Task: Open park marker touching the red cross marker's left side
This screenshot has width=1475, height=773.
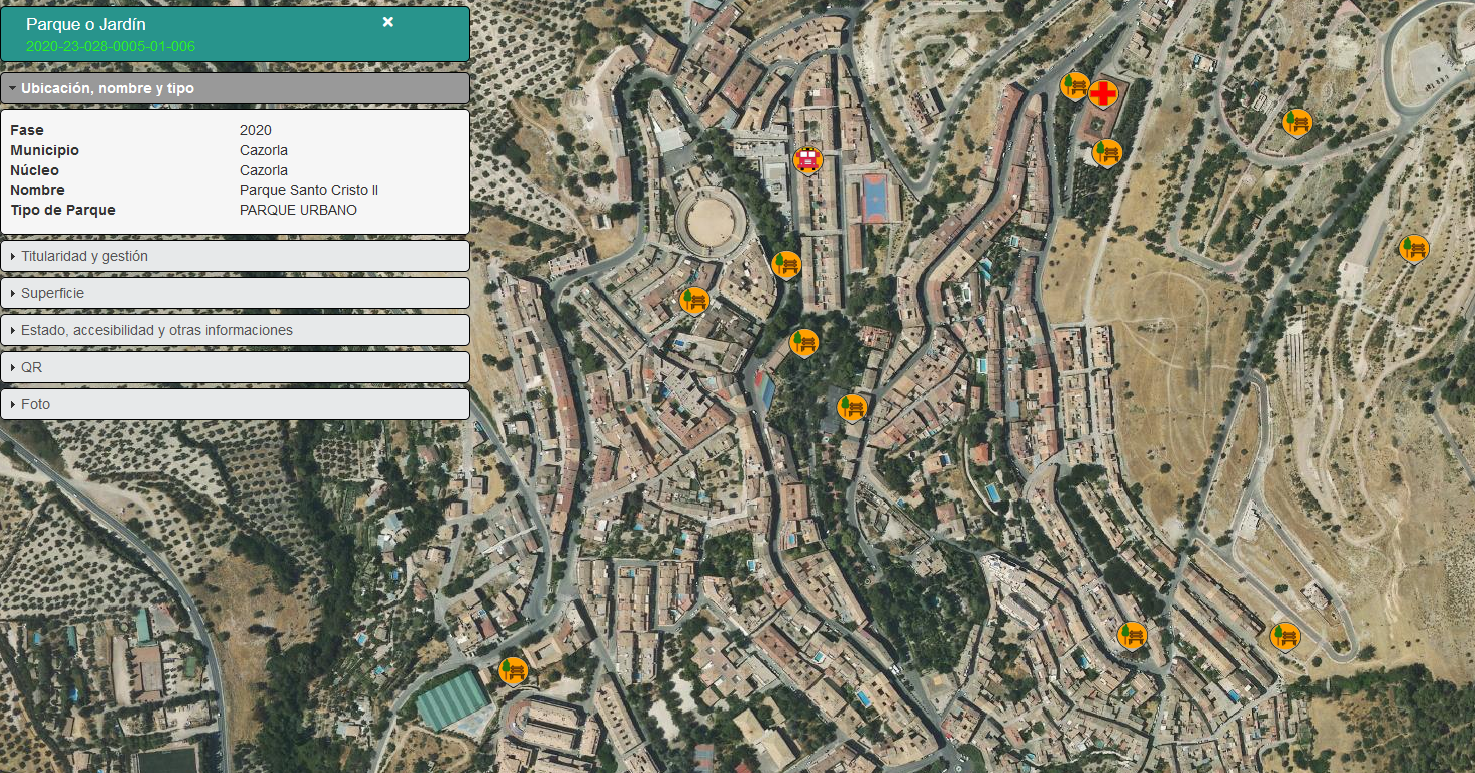Action: click(1075, 86)
